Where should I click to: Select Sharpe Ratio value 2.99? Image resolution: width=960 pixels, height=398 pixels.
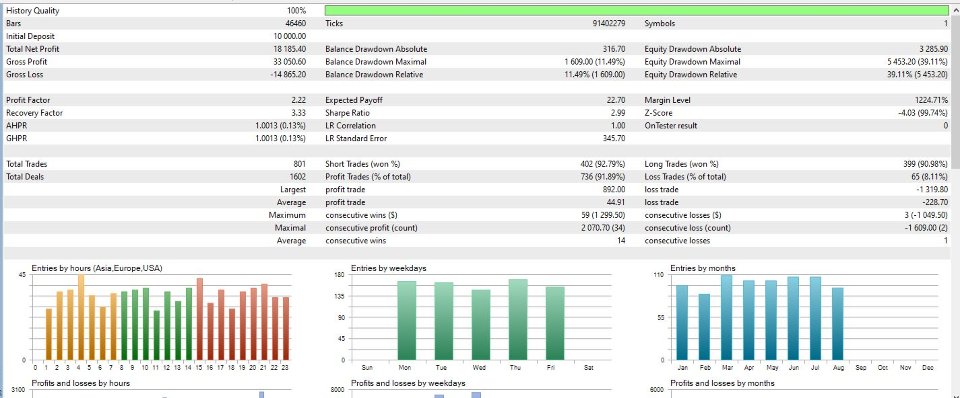pos(618,113)
